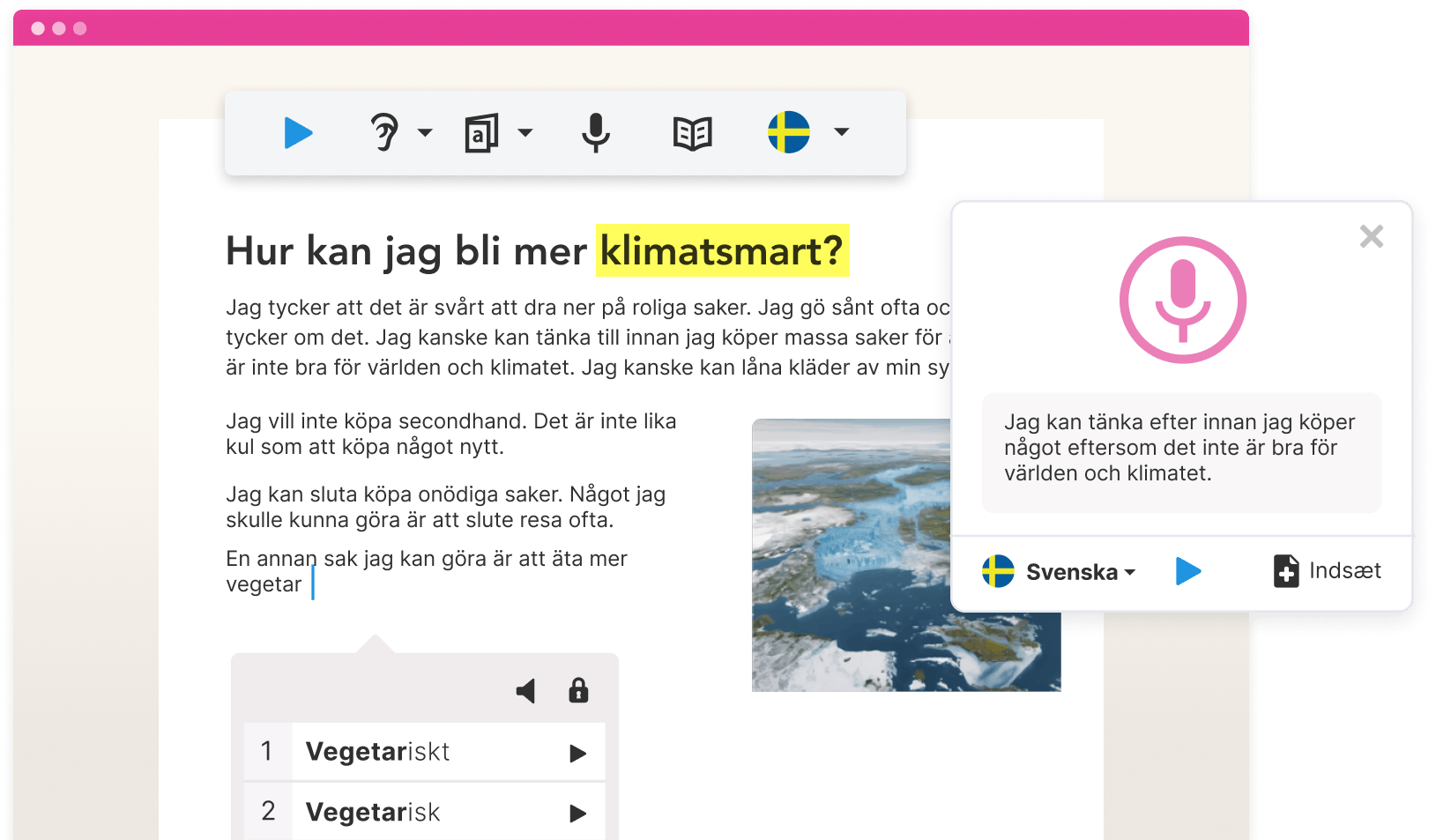
Task: Click the pink microphone in the dictation popup
Action: pyautogui.click(x=1182, y=299)
